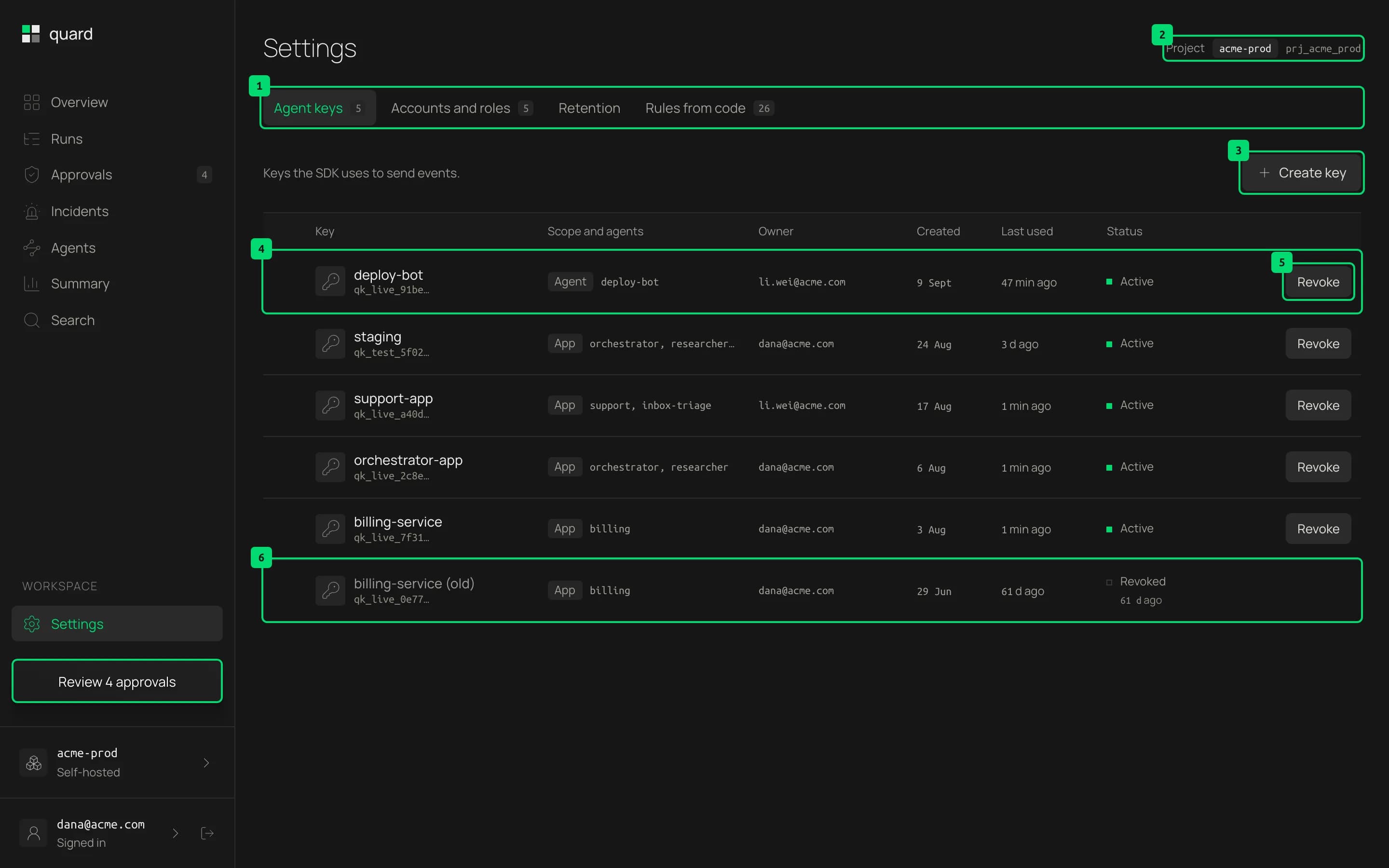This screenshot has height=868, width=1389.
Task: Click the acme-prod project chip
Action: pos(1245,49)
